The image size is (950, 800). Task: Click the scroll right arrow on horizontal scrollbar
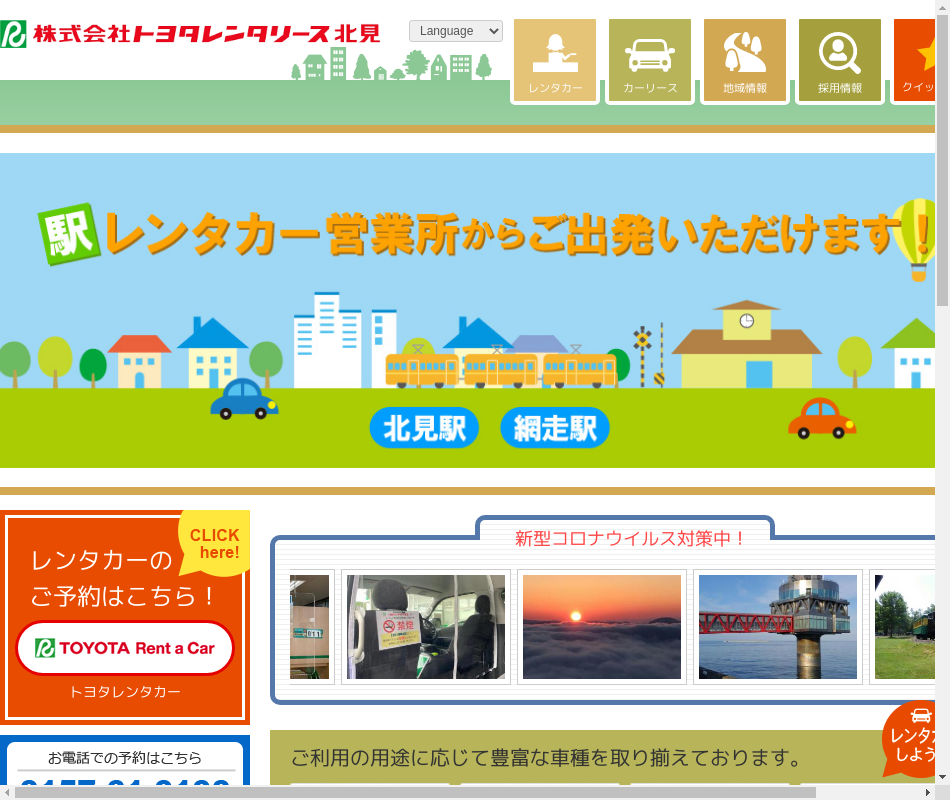coord(928,793)
